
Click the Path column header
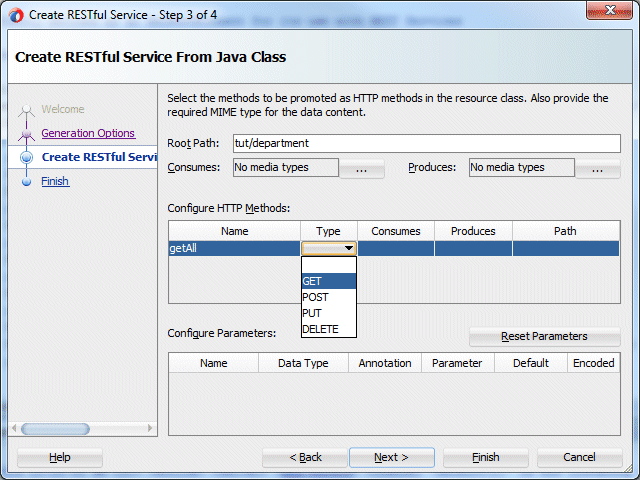566,231
